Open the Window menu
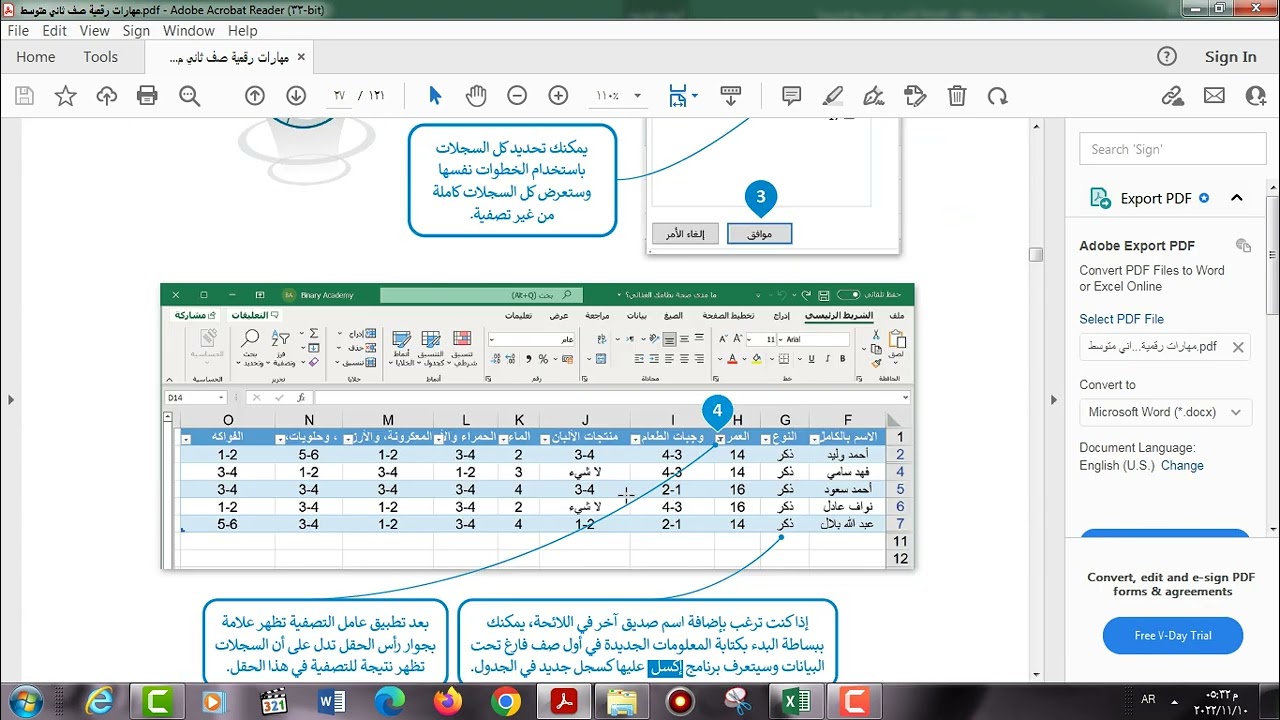The height and width of the screenshot is (720, 1280). pyautogui.click(x=189, y=31)
